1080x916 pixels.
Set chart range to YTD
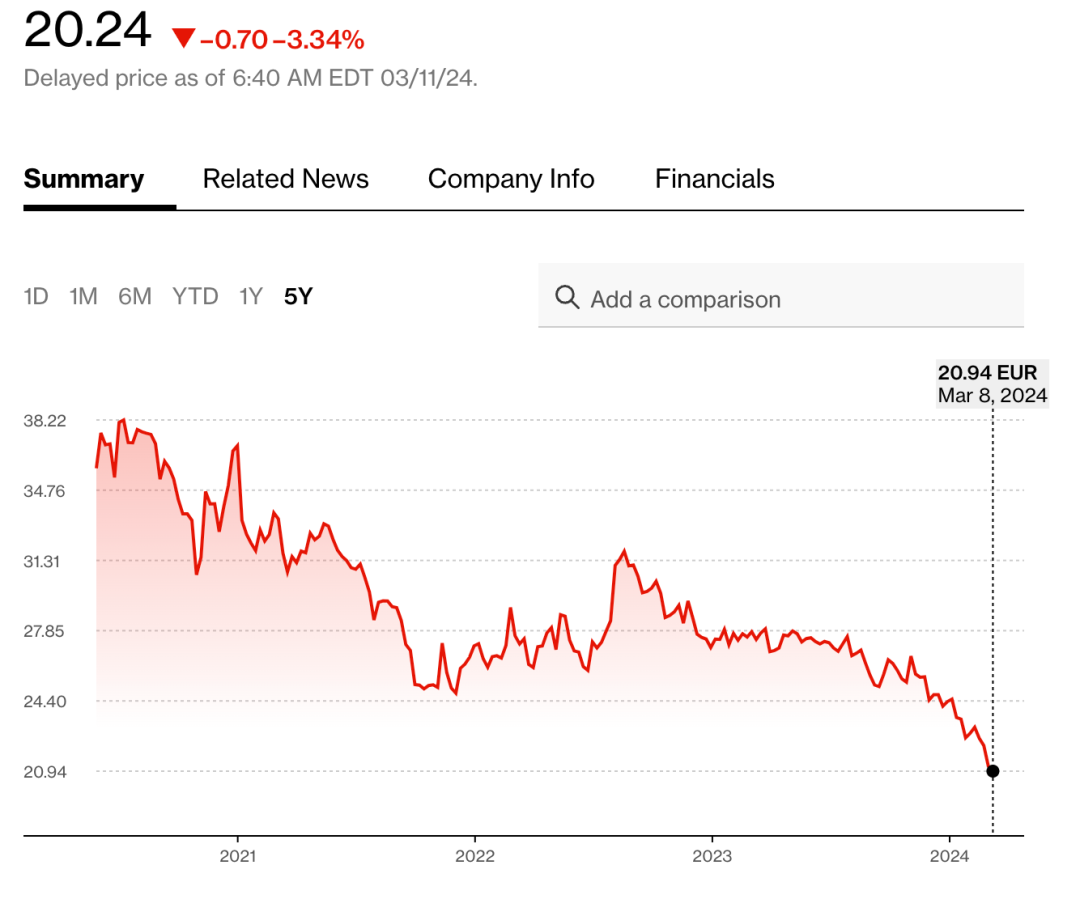(195, 296)
